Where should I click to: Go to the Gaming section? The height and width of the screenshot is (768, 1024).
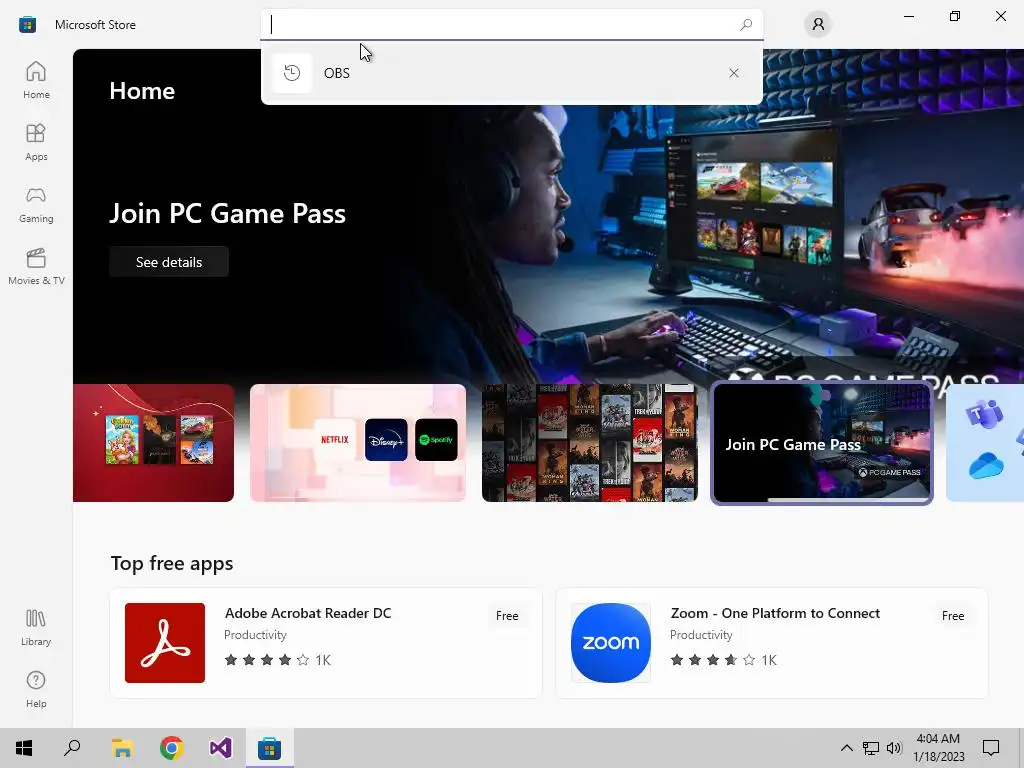pos(36,204)
